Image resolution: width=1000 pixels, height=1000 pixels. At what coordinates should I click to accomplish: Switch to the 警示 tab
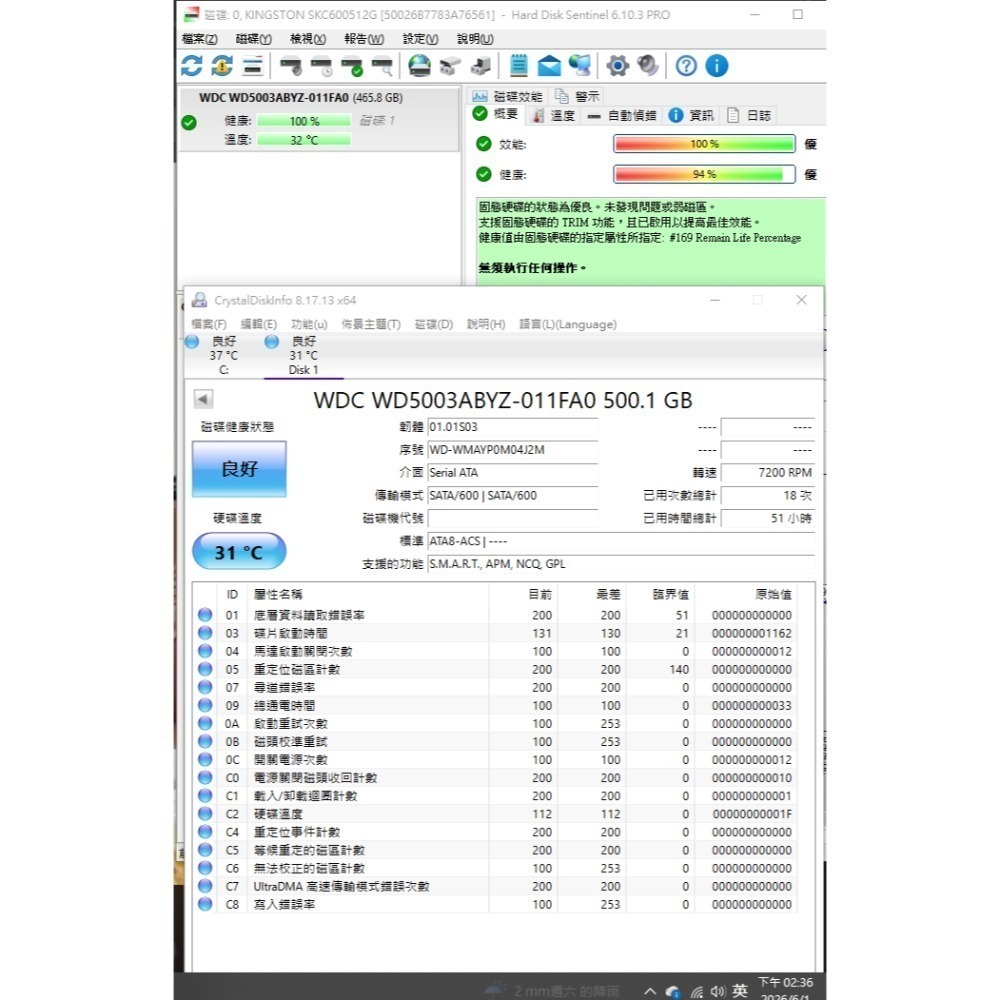click(577, 96)
